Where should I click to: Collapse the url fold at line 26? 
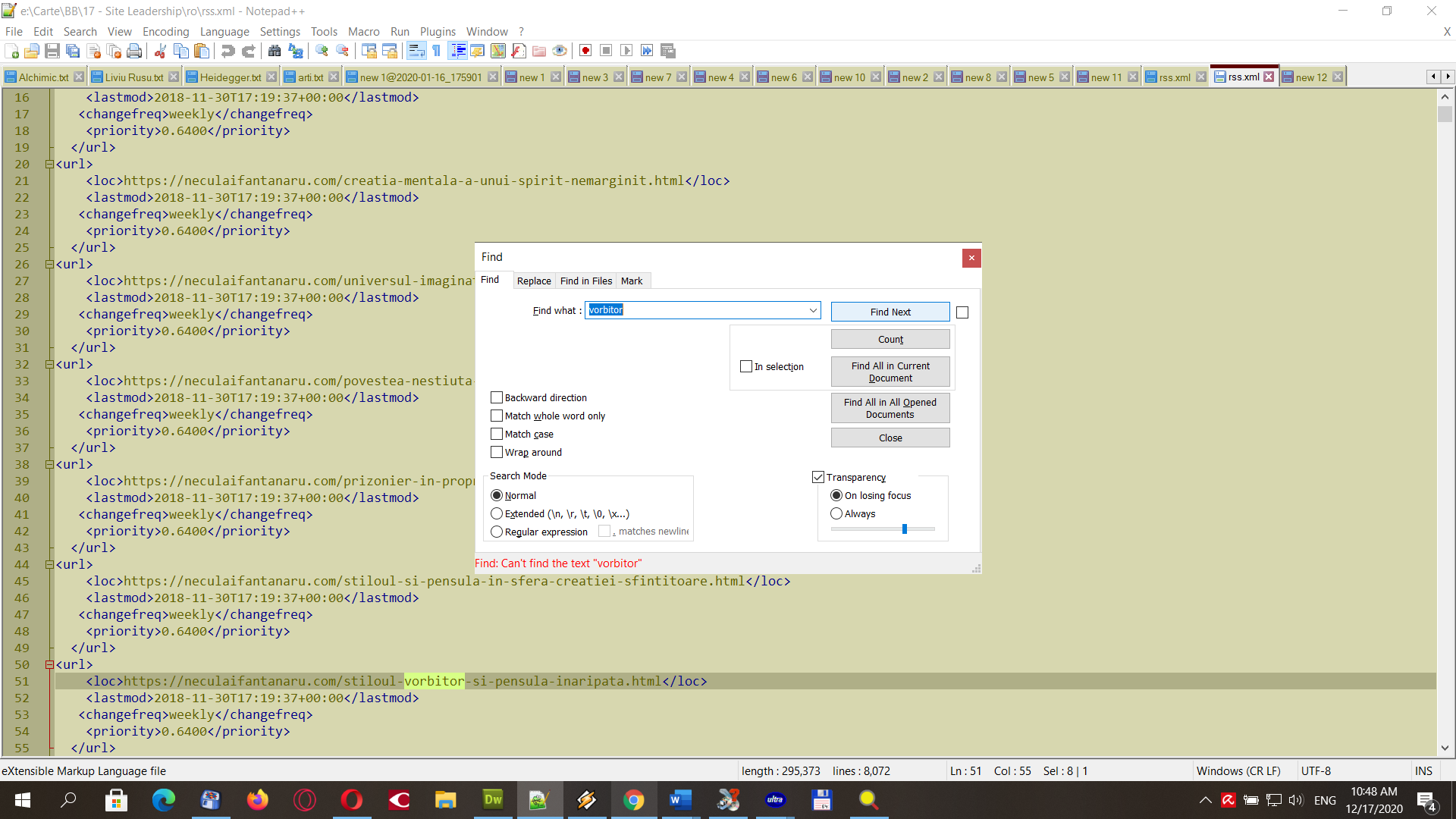click(49, 264)
